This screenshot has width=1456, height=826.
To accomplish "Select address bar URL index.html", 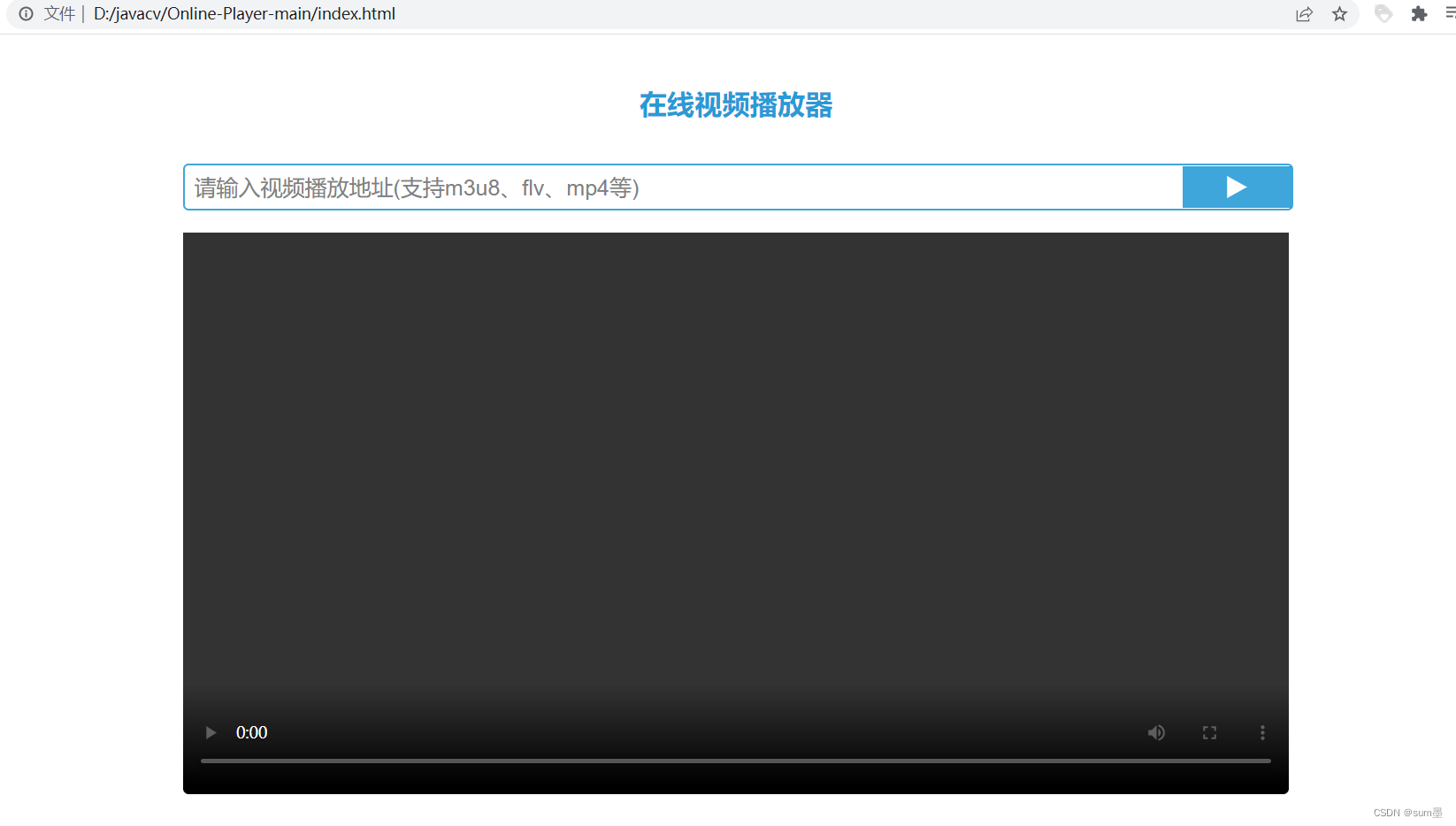I will click(244, 14).
